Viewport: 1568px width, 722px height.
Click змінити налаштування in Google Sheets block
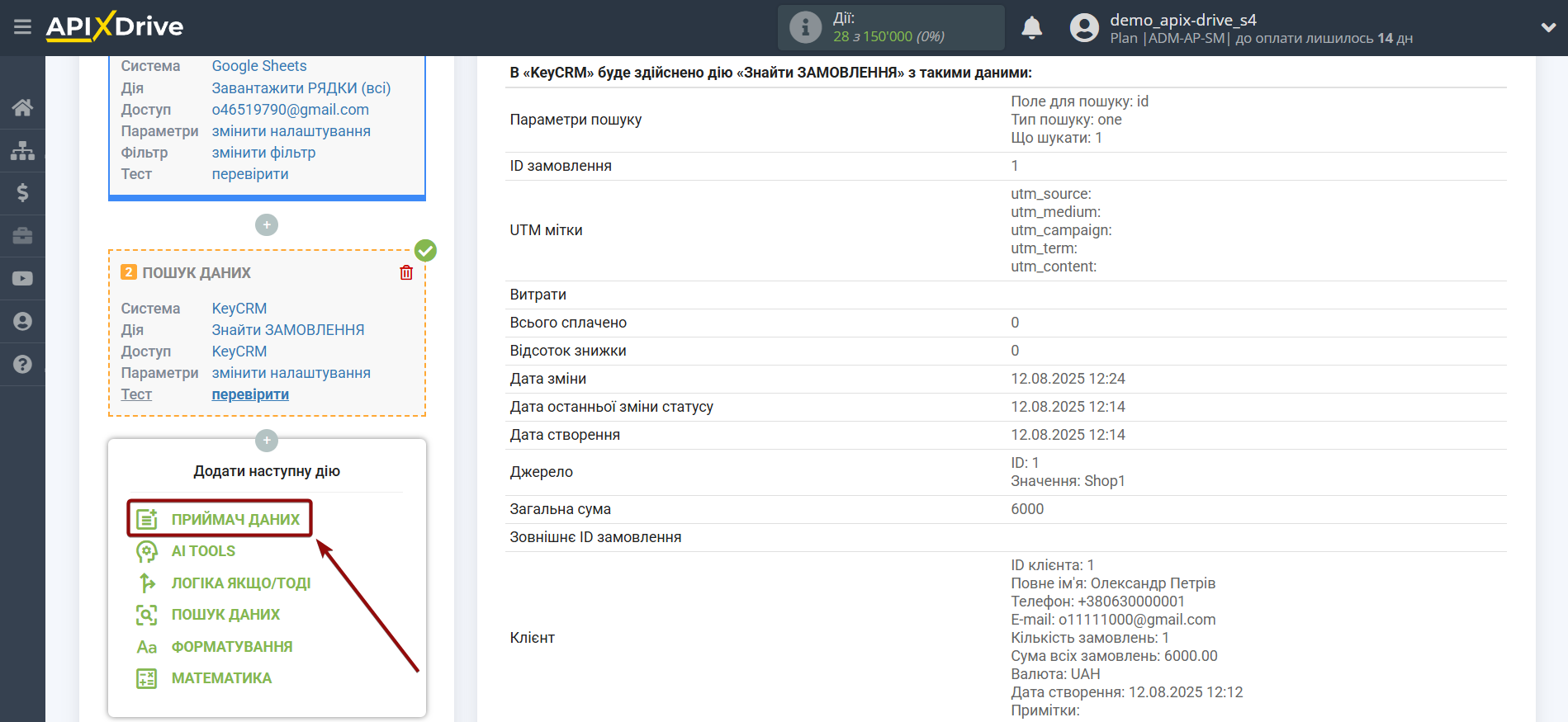(291, 131)
